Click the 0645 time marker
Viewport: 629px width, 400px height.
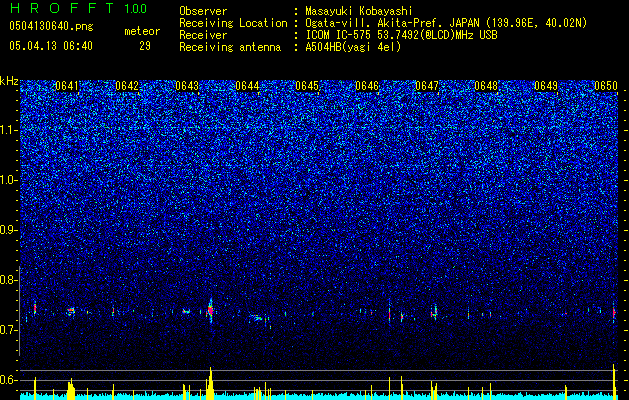click(307, 86)
